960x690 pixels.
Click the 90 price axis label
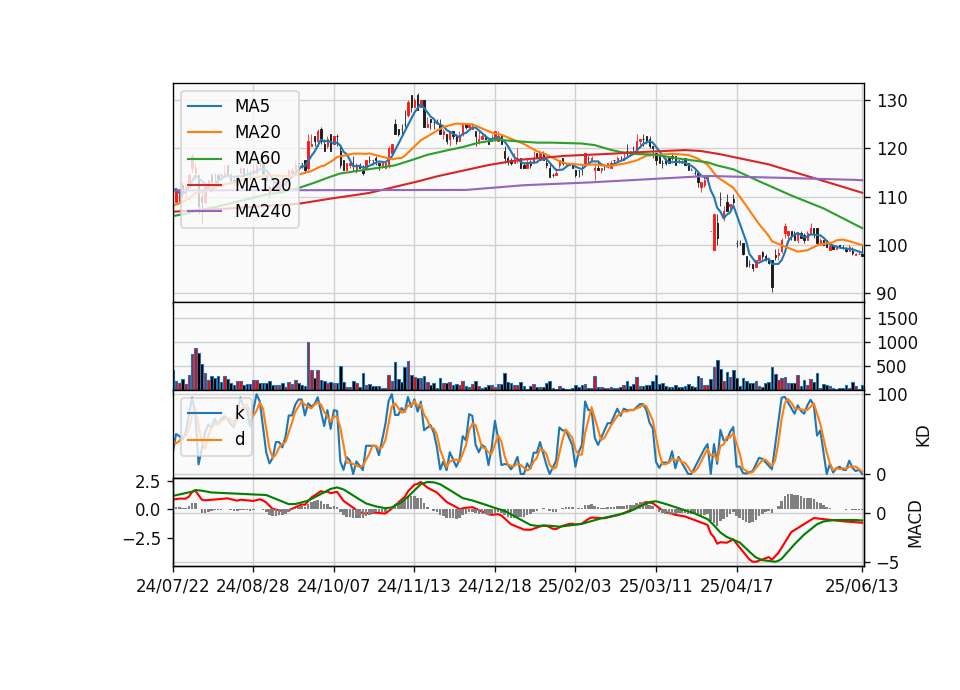pos(887,294)
